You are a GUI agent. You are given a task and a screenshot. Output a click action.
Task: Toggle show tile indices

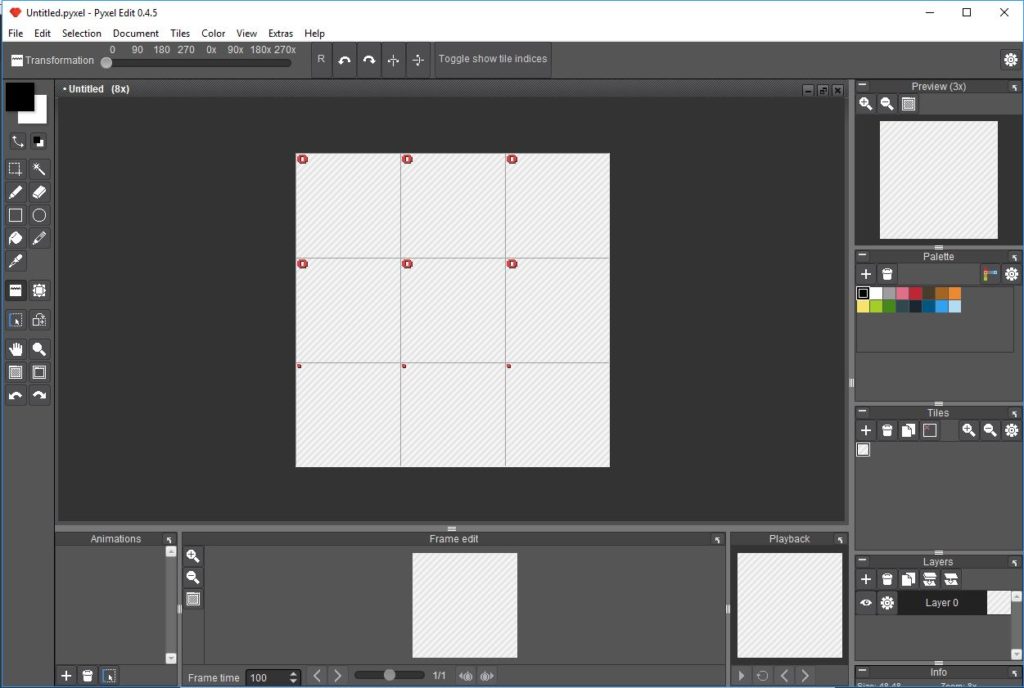492,58
